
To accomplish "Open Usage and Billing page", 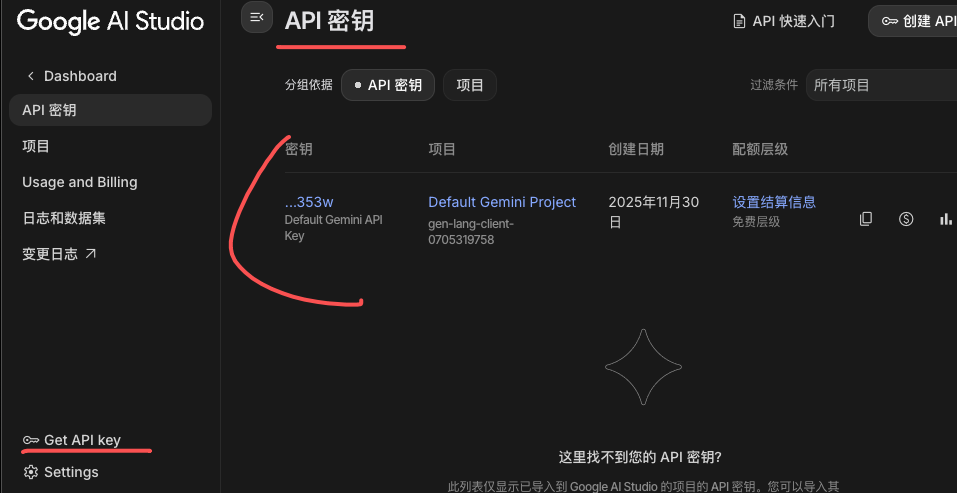I will 80,182.
